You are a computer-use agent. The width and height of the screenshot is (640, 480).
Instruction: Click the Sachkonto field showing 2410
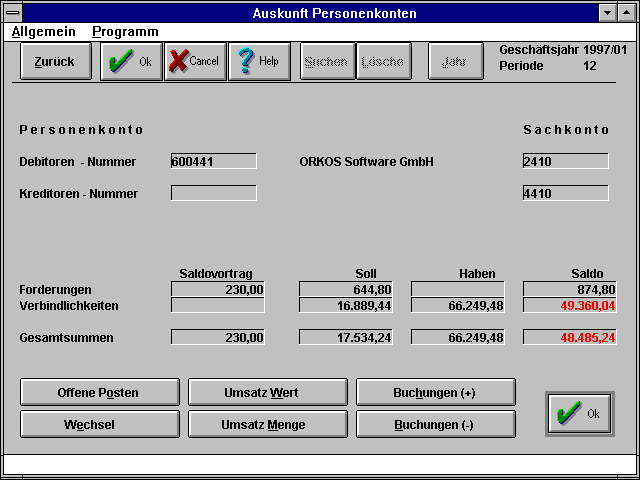[x=565, y=161]
